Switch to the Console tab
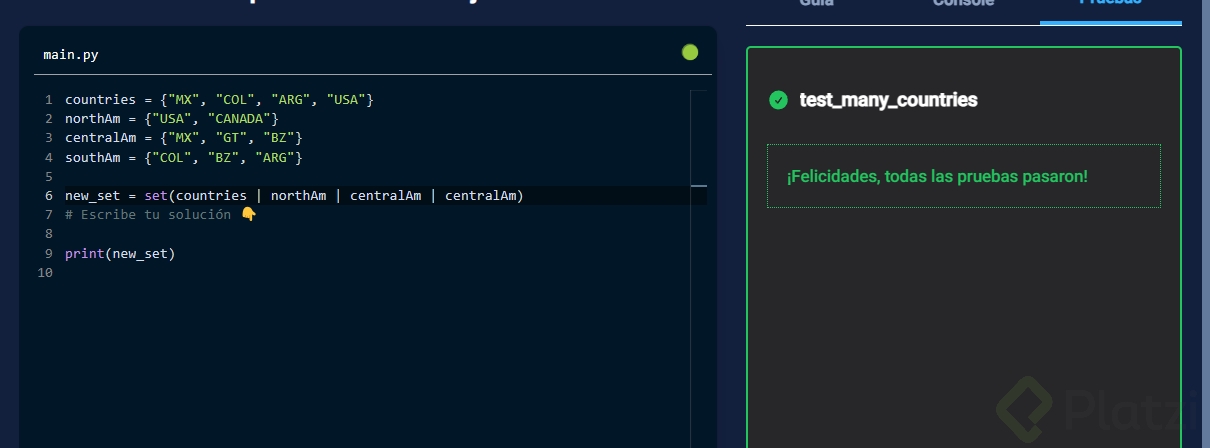1210x448 pixels. [x=963, y=5]
